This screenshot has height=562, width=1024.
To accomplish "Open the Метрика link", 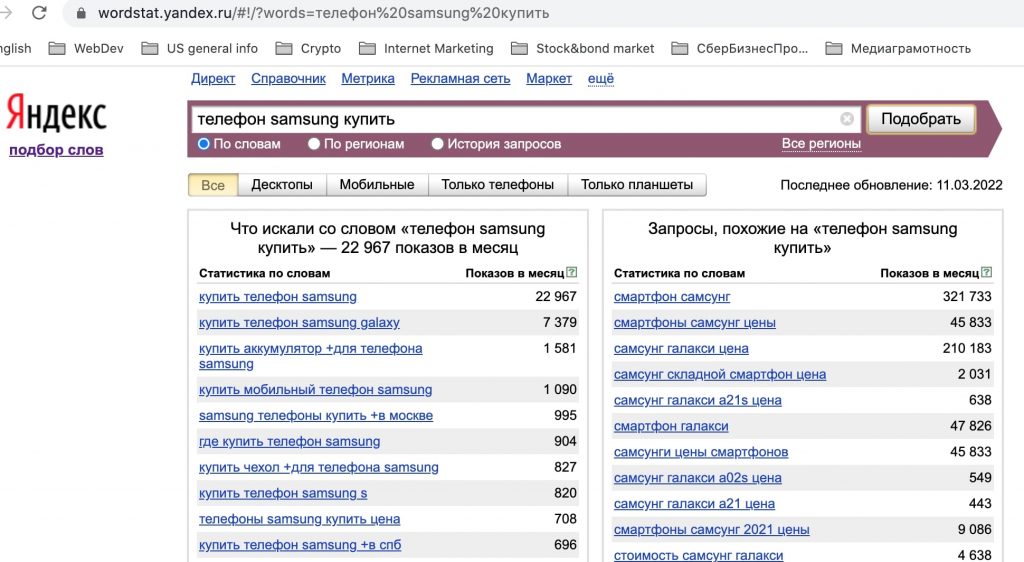I will 368,78.
